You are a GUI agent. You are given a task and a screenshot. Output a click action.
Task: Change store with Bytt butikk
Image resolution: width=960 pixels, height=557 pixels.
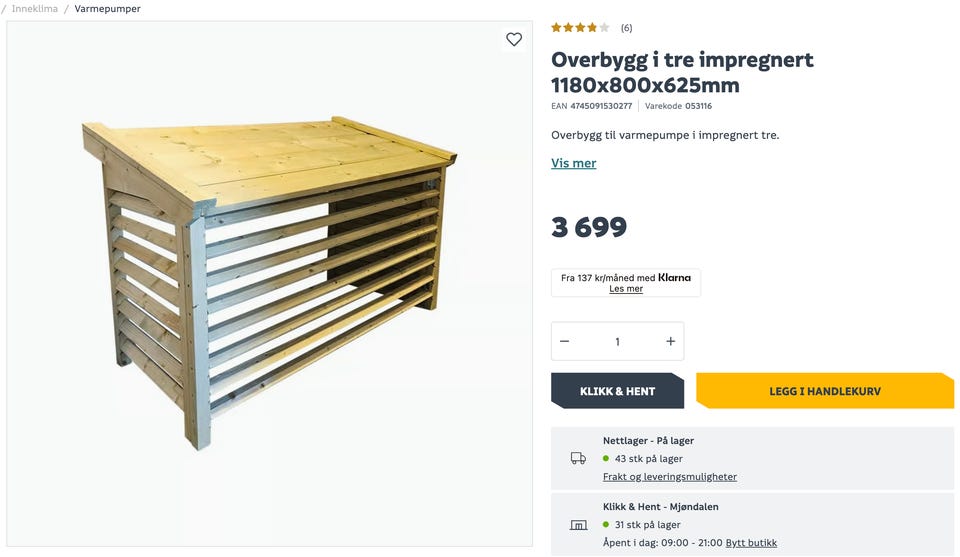point(751,542)
